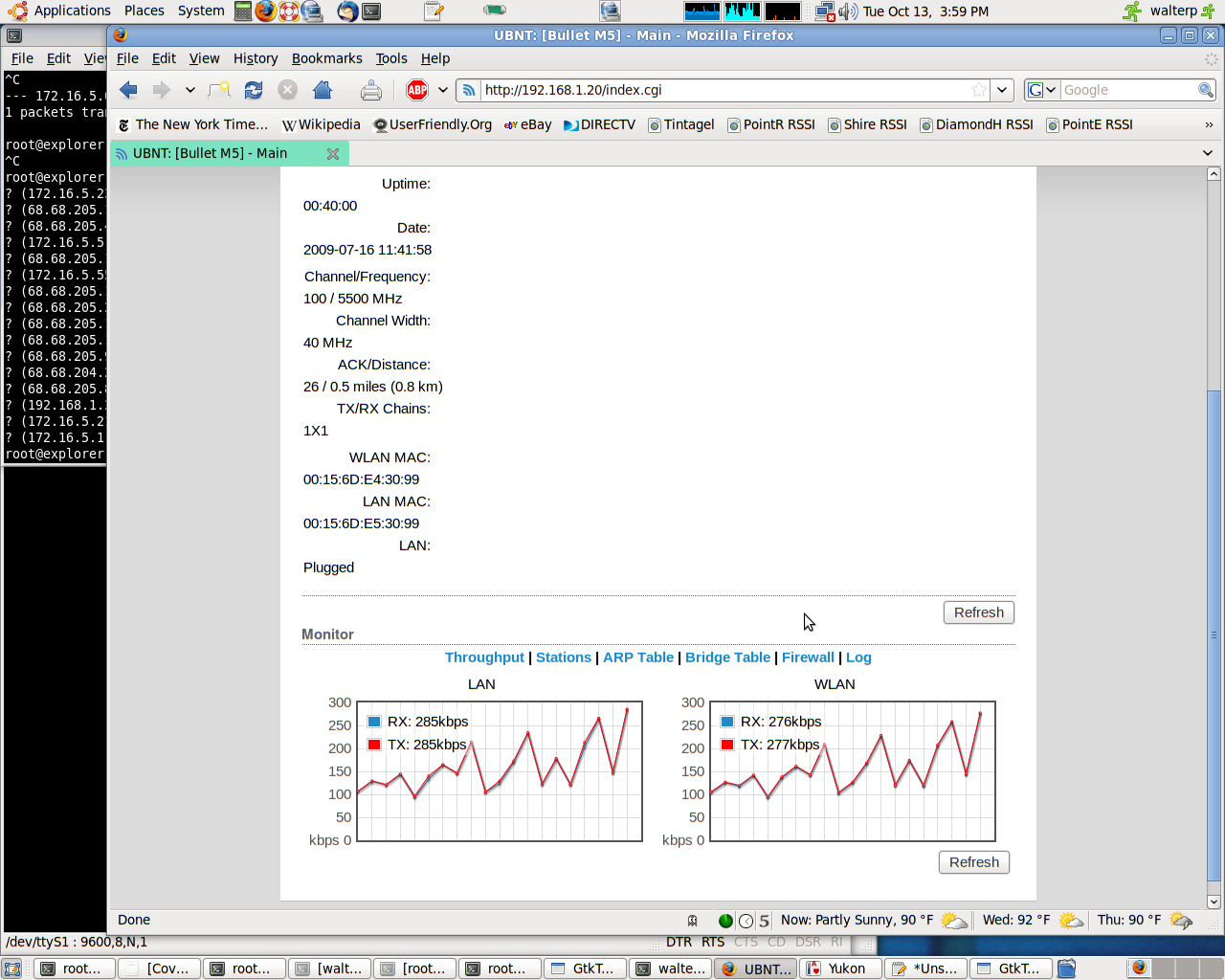Launch Thunderbird mail from top panel
This screenshot has width=1225, height=980.
(x=348, y=11)
